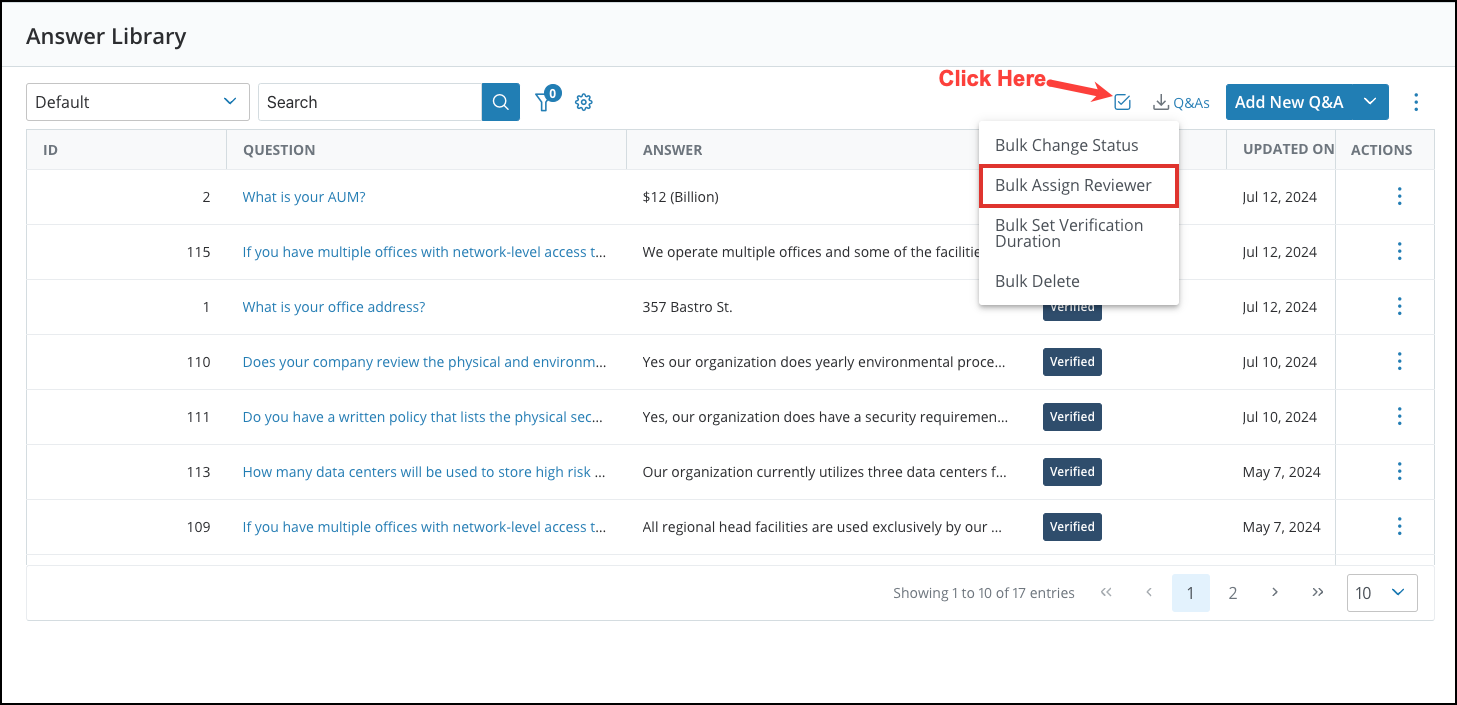
Task: Select Bulk Delete from menu
Action: pos(1037,282)
